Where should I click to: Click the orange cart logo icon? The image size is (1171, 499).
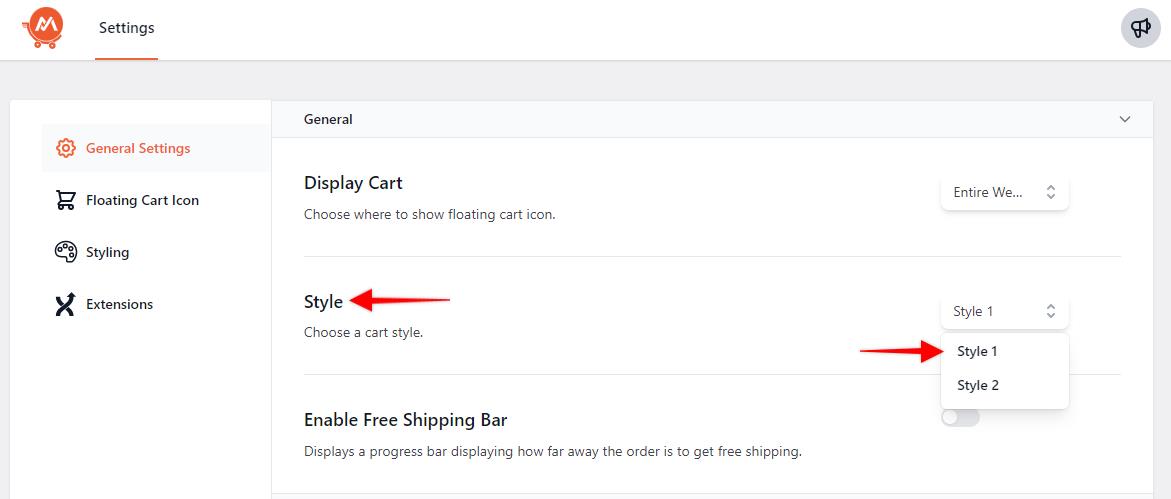43,28
